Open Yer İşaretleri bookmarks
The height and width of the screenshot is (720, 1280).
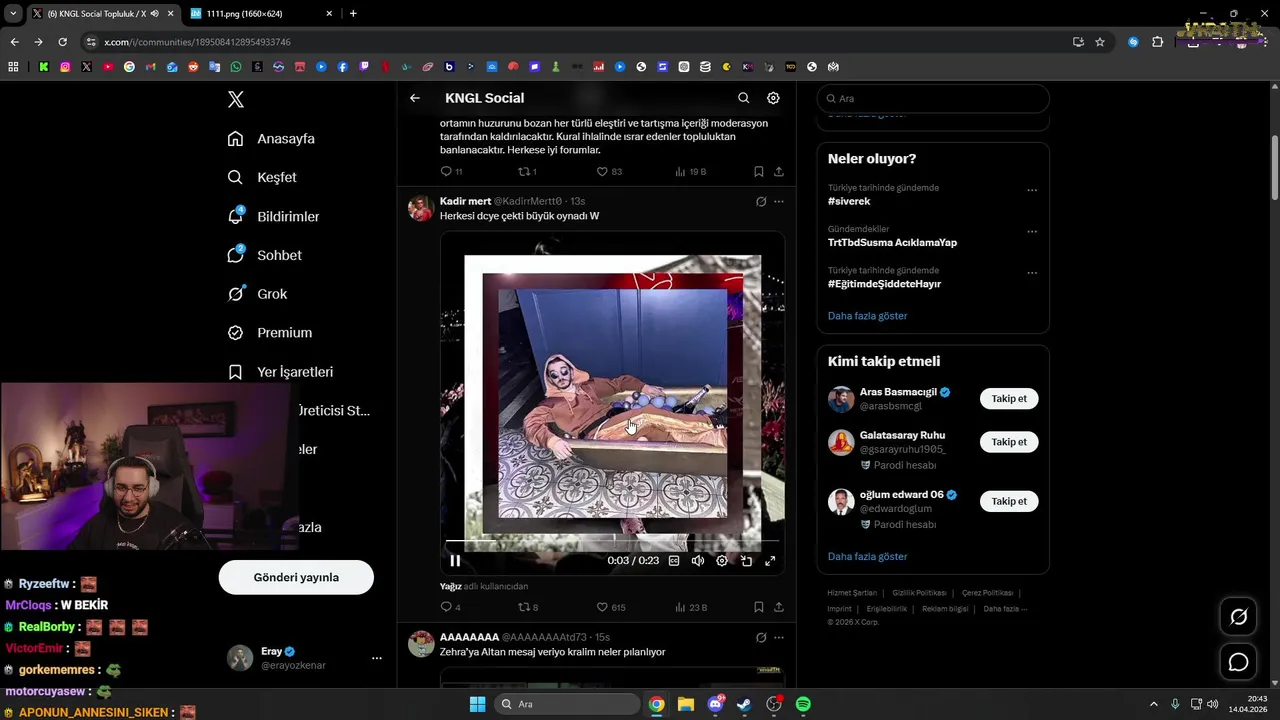(280, 372)
